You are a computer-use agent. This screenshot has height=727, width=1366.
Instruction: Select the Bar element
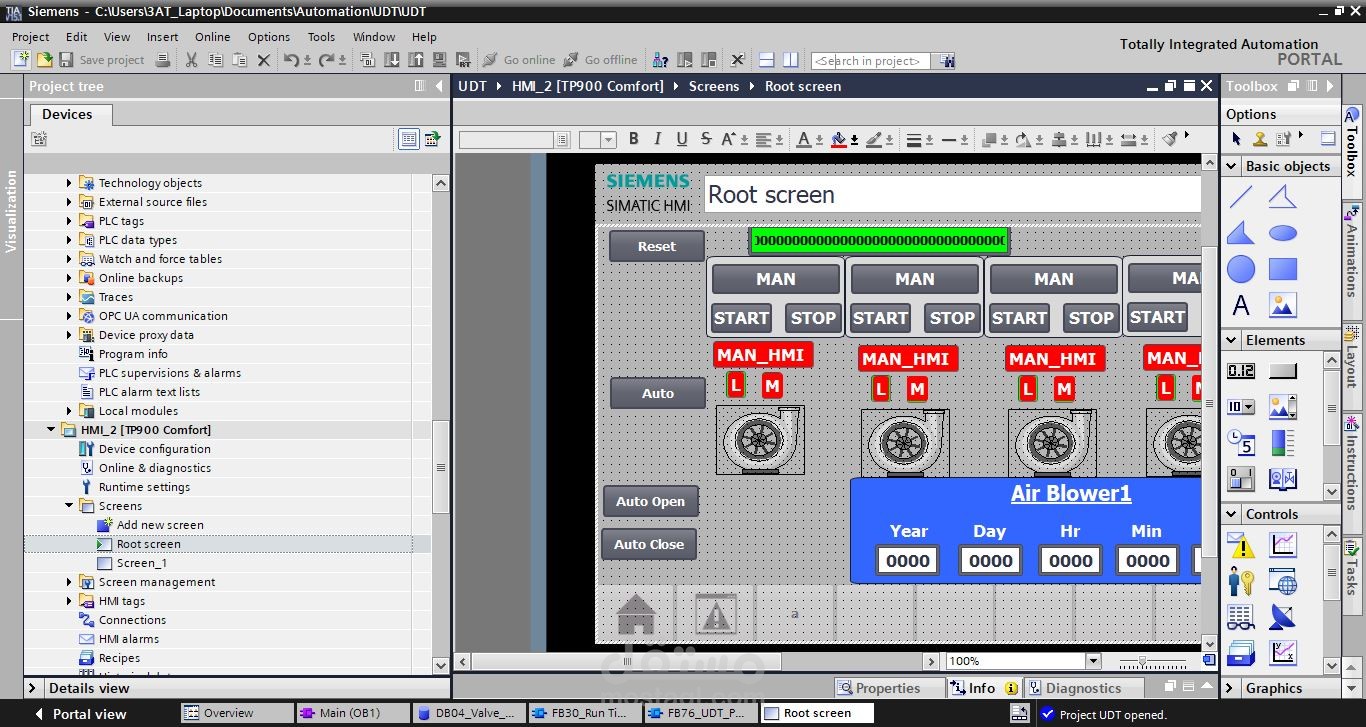1283,443
